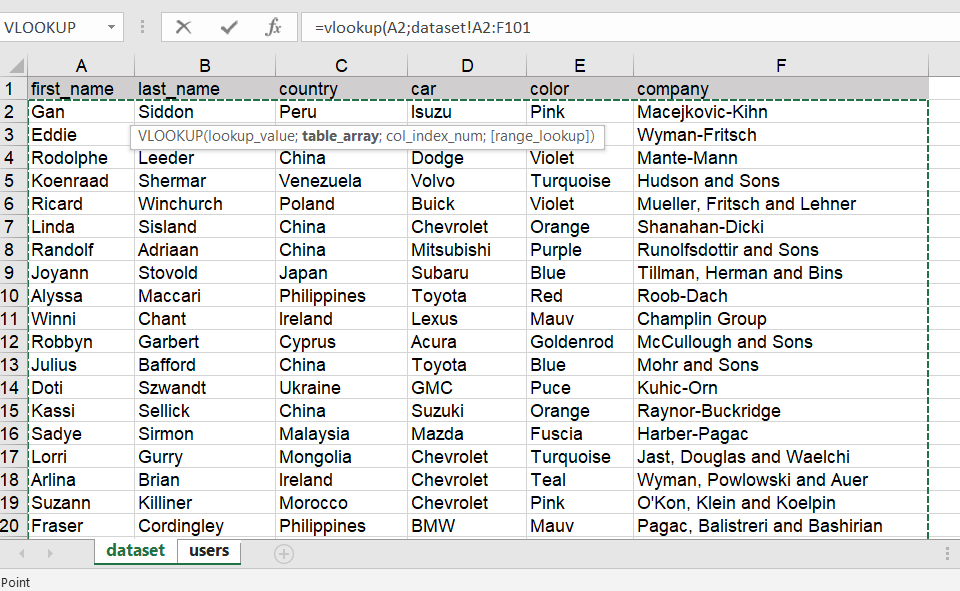Select column D header
The image size is (960, 591).
467,66
